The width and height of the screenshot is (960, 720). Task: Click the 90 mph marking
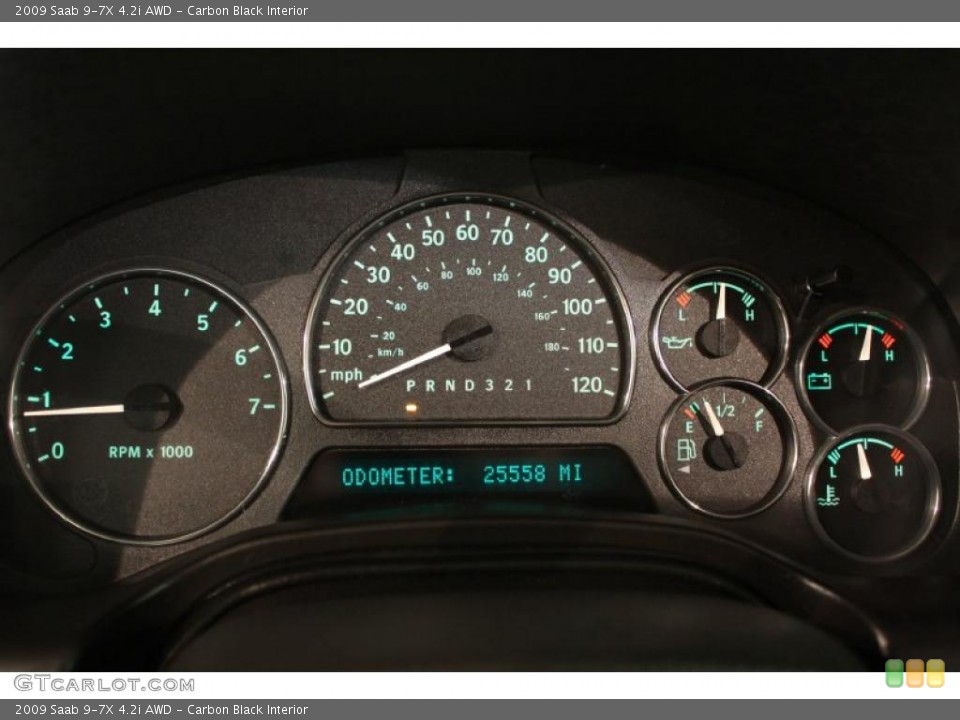pyautogui.click(x=560, y=276)
